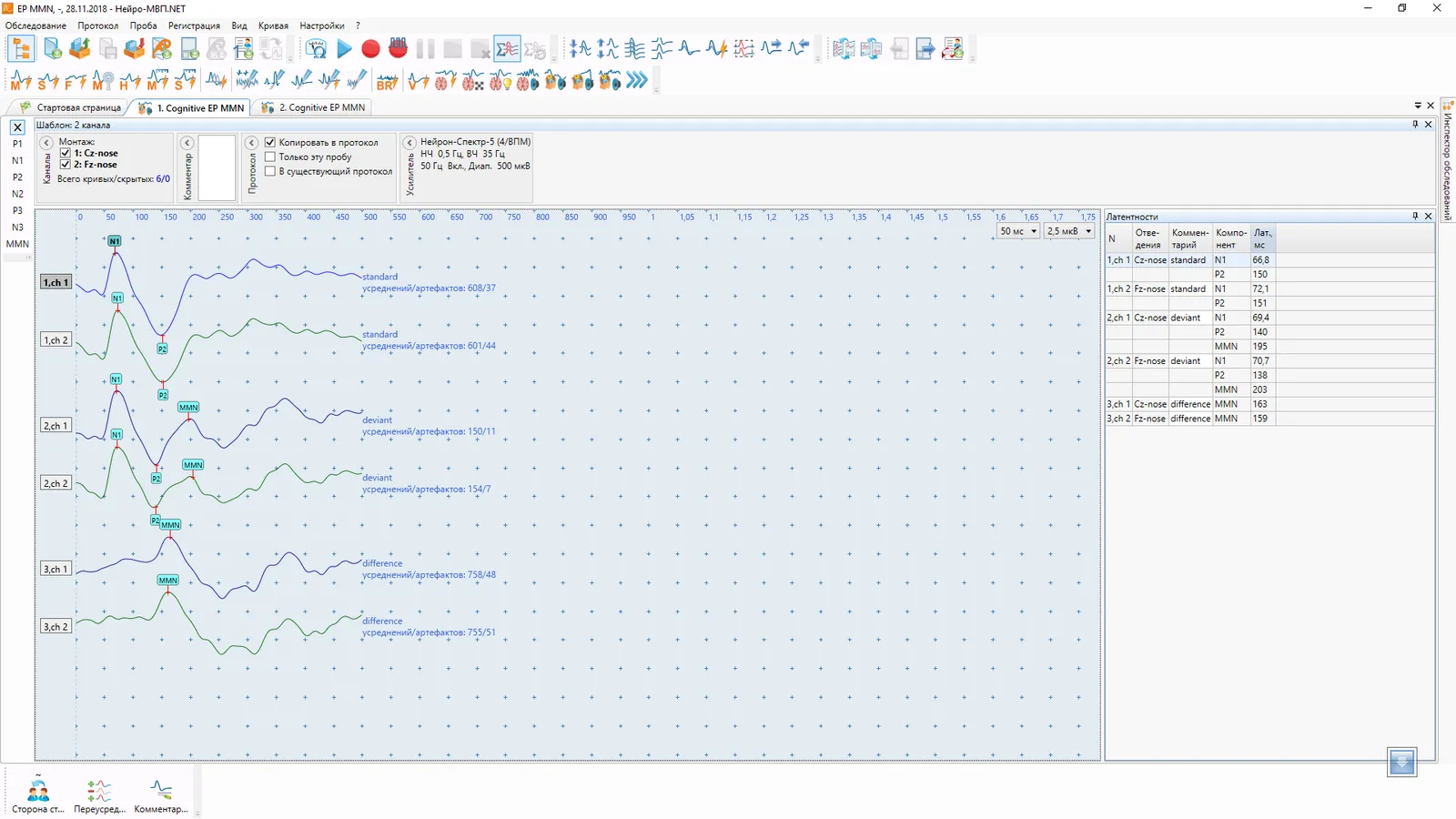Open the 'Обследование' menu
This screenshot has height=819, width=1456.
point(35,25)
